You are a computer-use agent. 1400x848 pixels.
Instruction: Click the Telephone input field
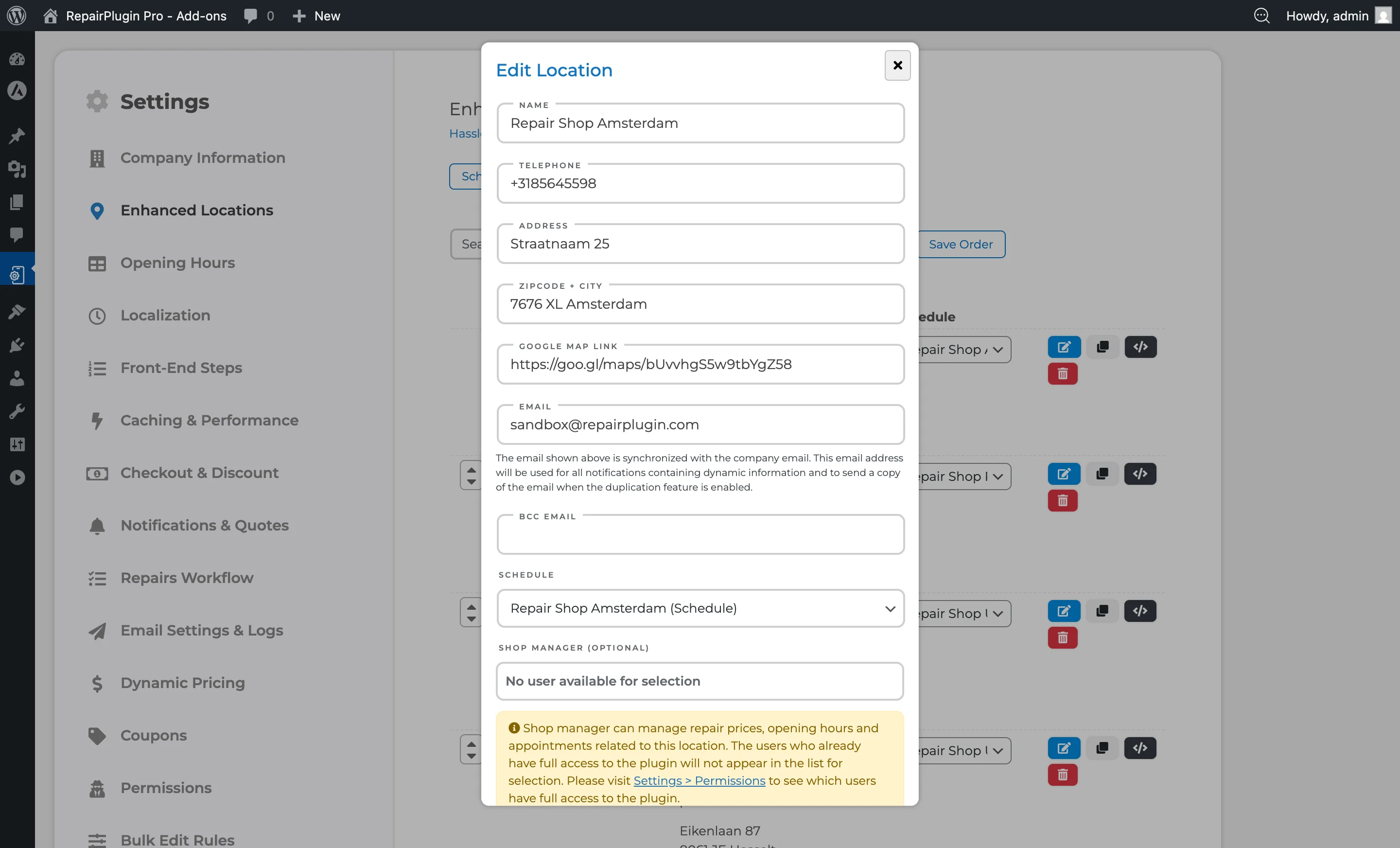point(700,184)
